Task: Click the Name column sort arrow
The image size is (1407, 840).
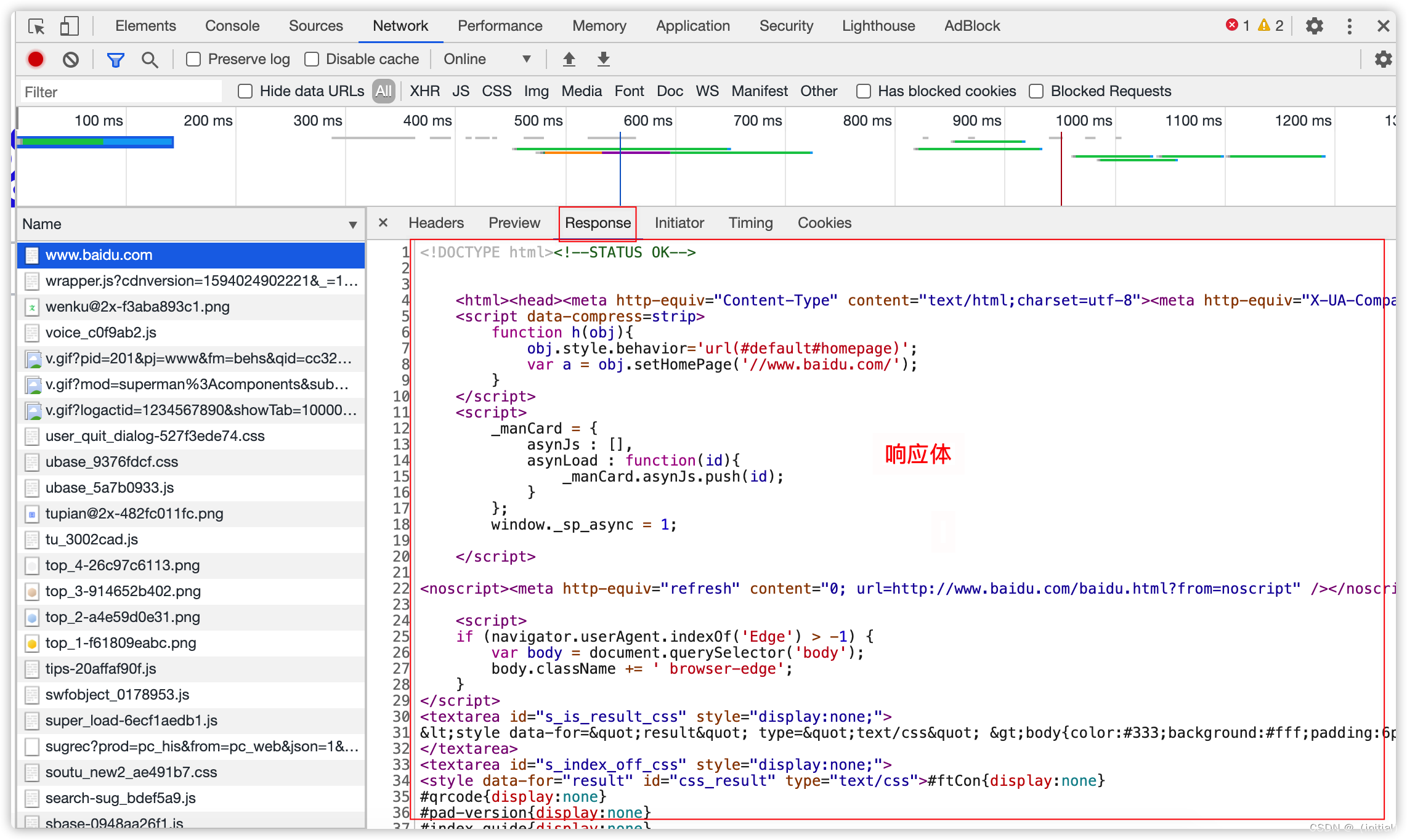Action: pos(353,225)
